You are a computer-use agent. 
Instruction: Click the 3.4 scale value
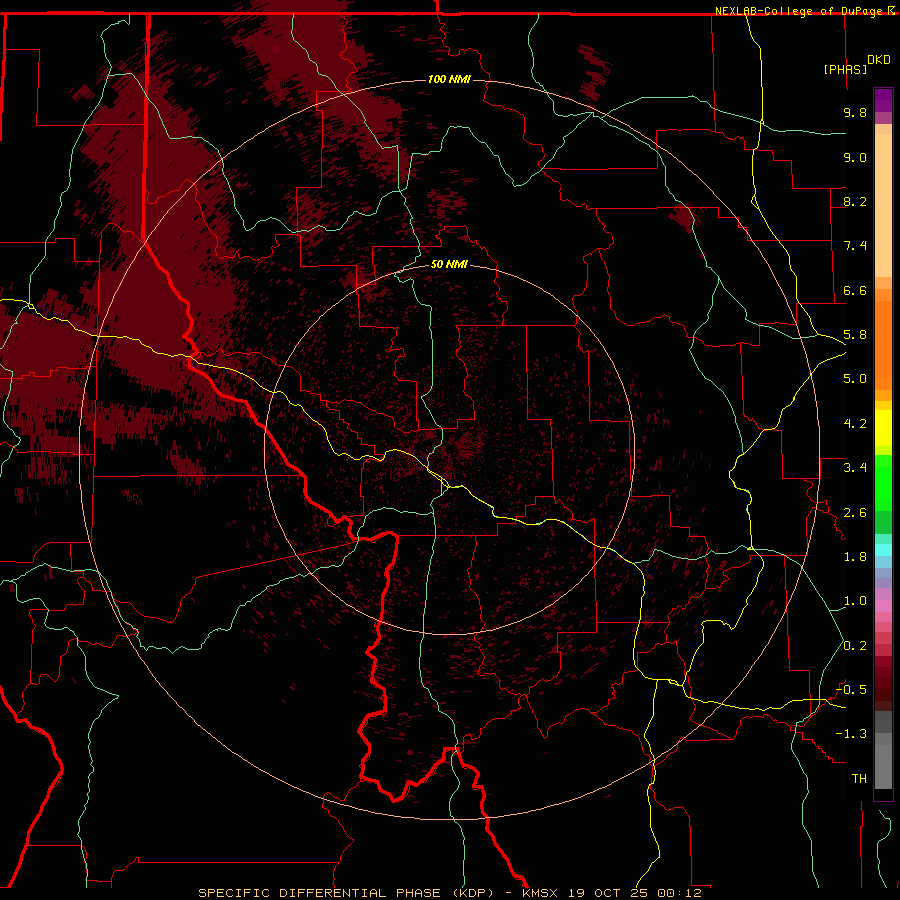[x=855, y=468]
